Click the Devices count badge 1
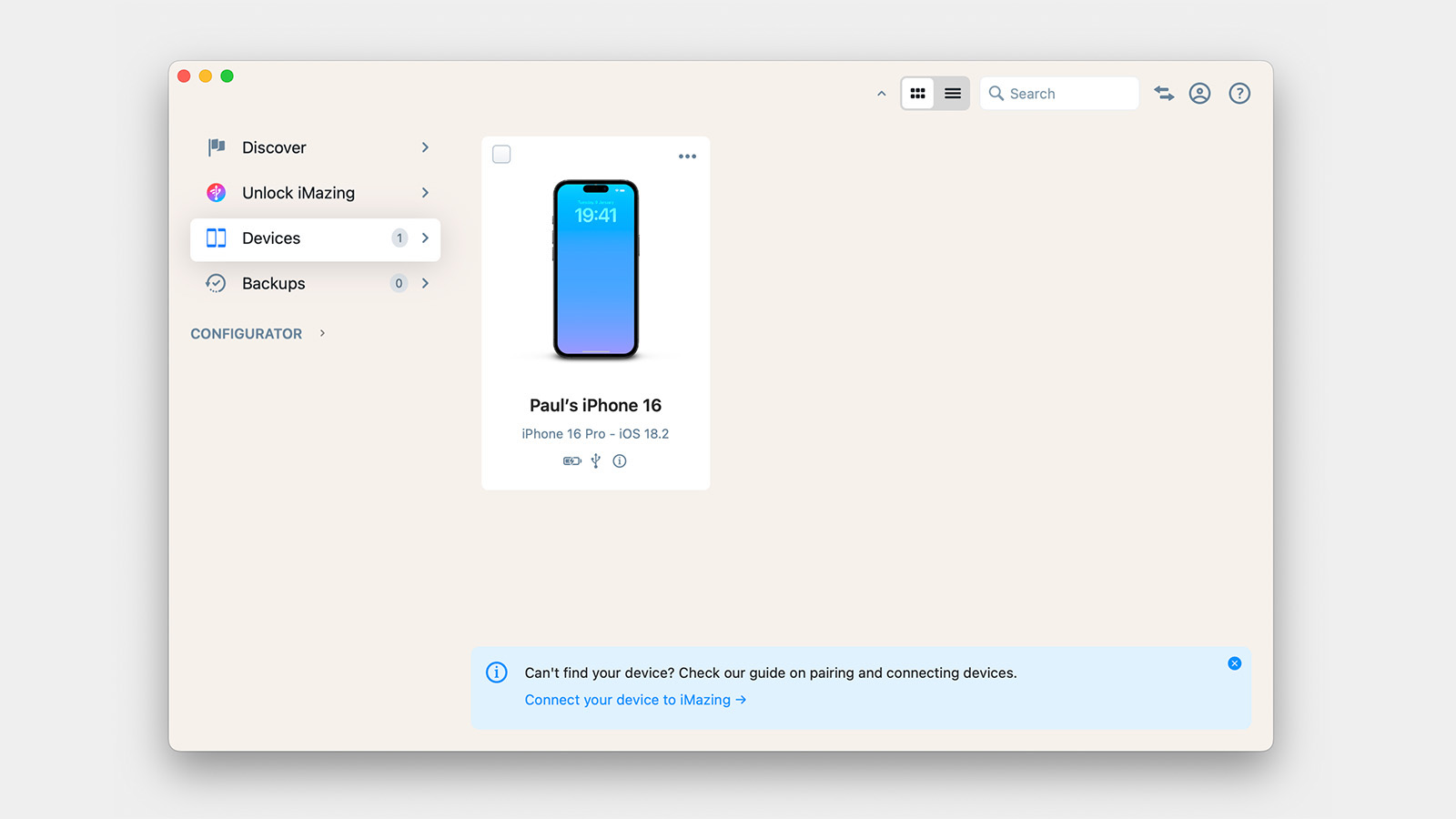 399,238
